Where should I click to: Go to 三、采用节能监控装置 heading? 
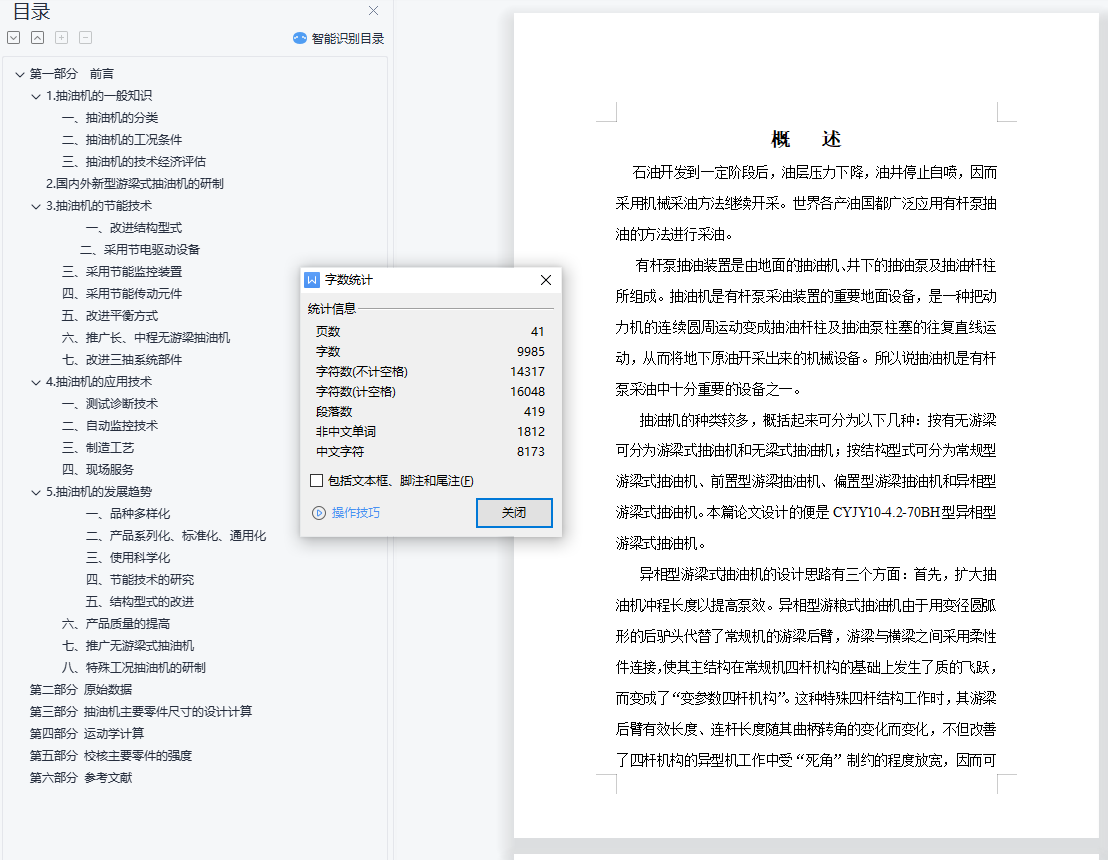click(x=122, y=271)
